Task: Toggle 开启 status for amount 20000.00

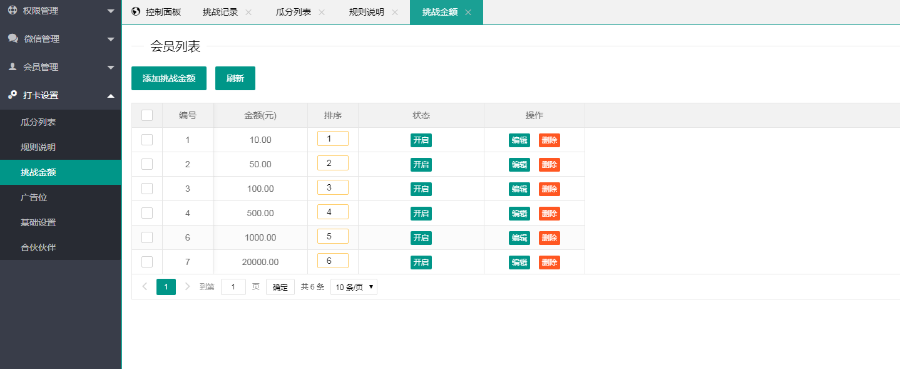Action: [x=421, y=262]
